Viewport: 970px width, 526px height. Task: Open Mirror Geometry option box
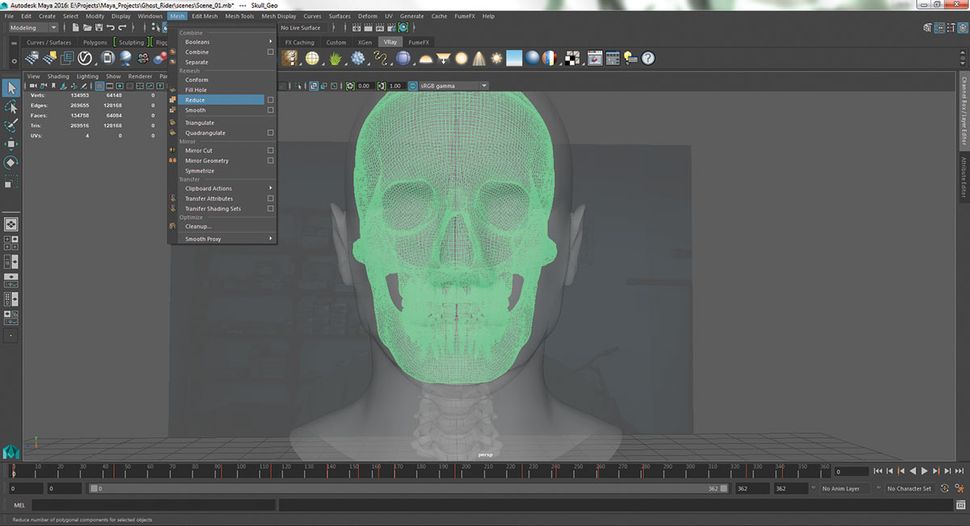pos(270,161)
